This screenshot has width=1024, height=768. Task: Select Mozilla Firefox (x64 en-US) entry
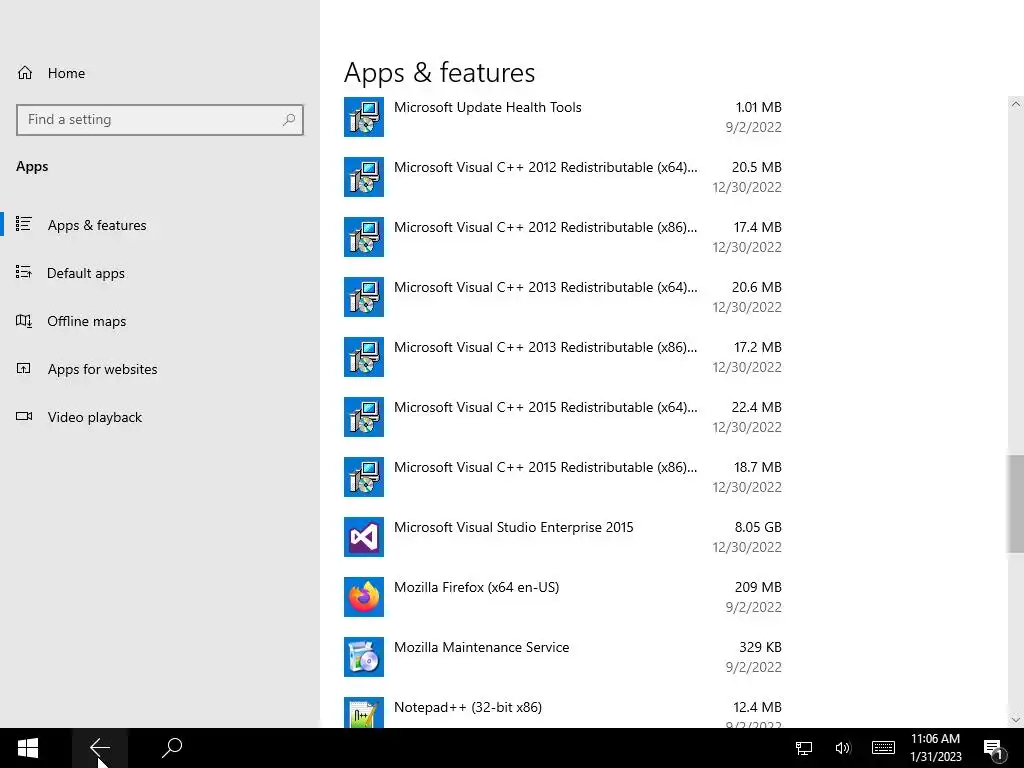[x=563, y=598]
